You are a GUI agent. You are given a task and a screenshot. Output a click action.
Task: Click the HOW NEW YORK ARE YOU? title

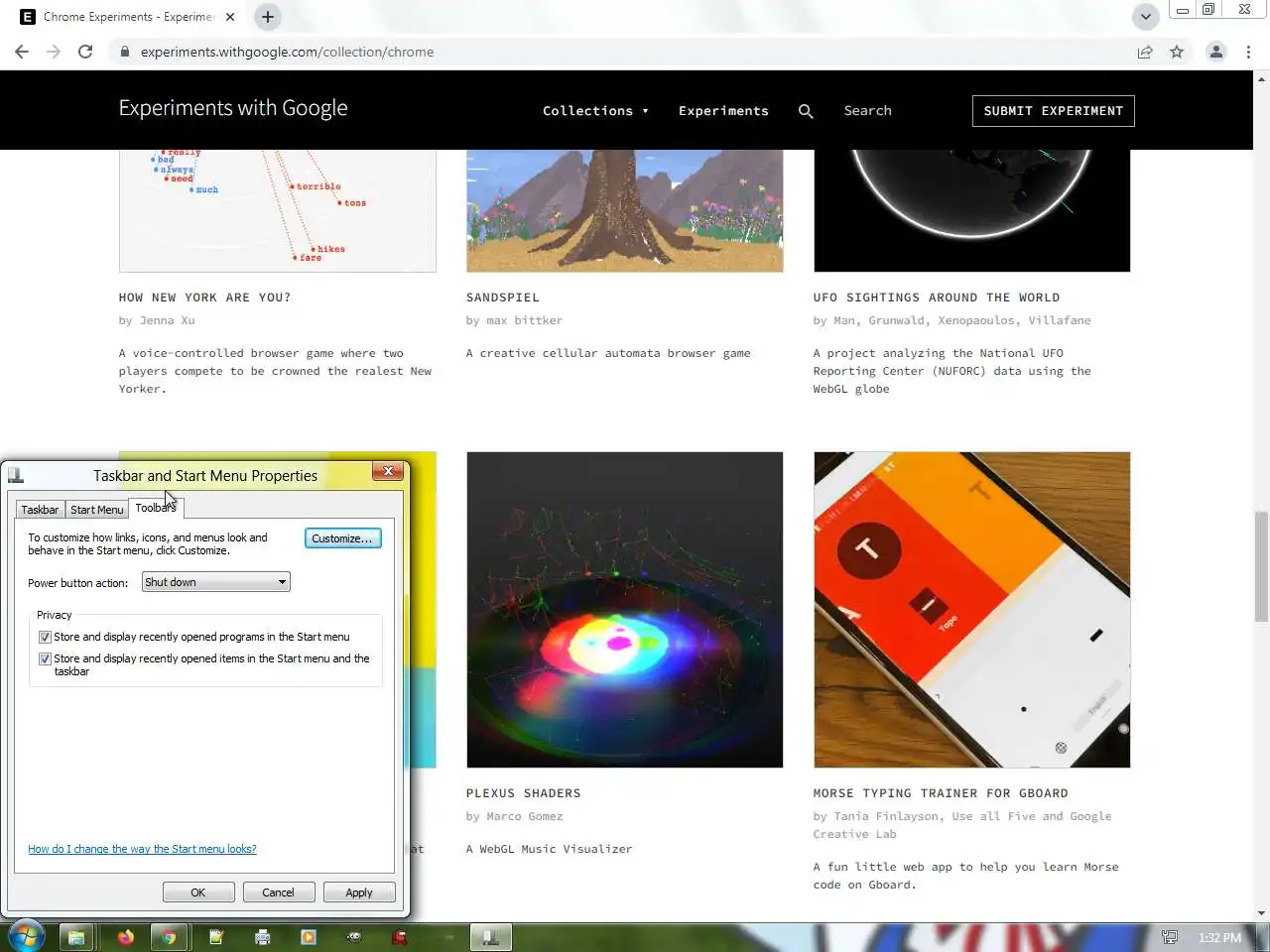[x=204, y=297]
